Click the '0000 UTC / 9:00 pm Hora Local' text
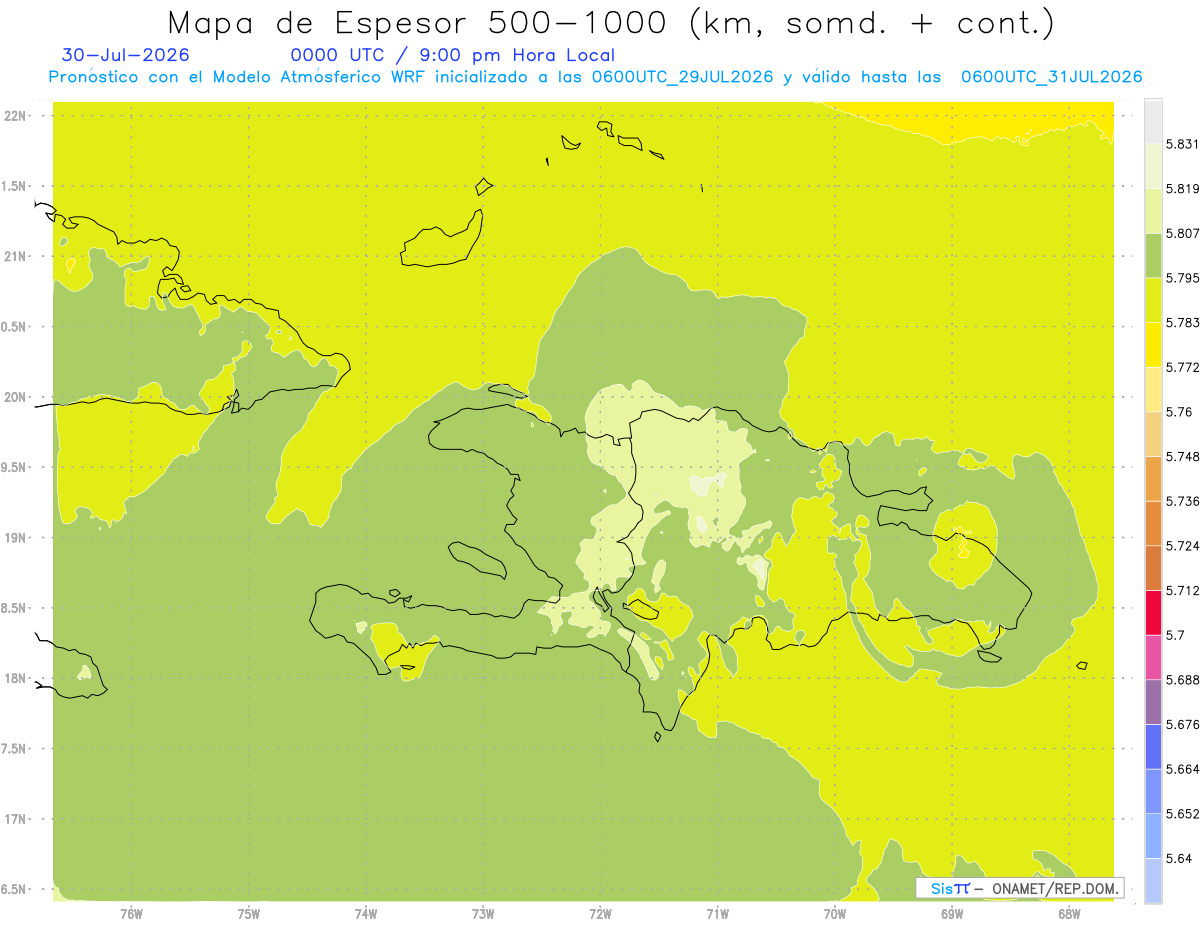 click(x=452, y=55)
